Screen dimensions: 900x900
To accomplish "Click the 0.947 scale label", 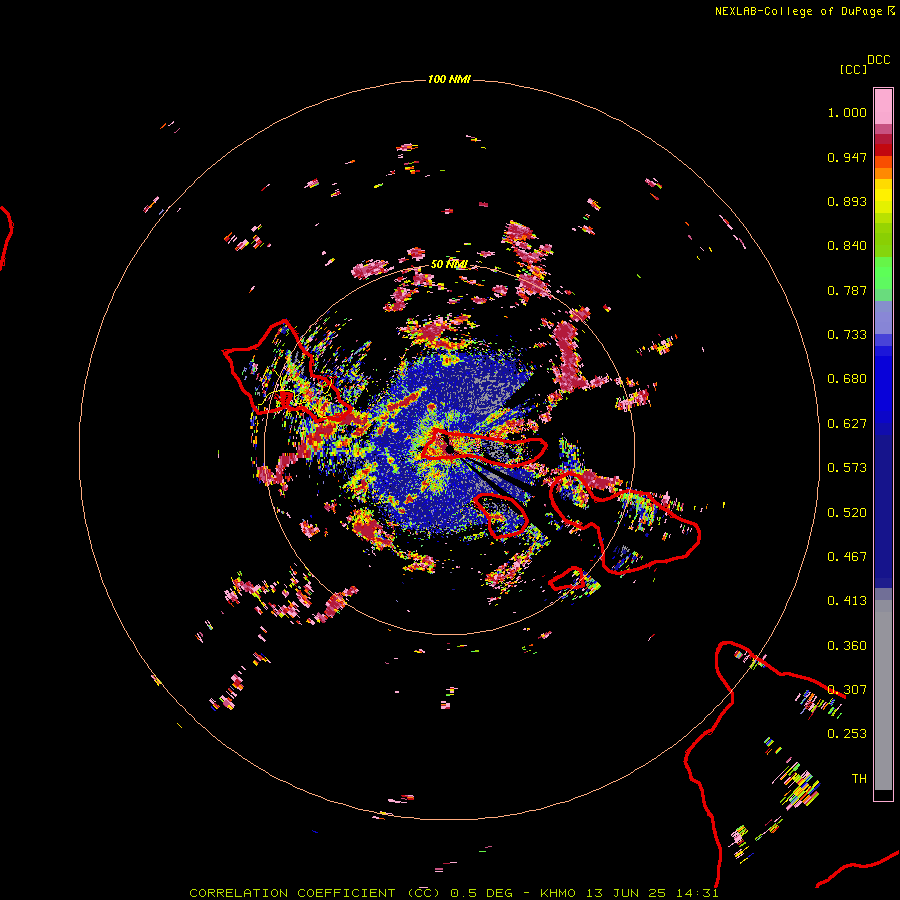I will click(x=847, y=157).
